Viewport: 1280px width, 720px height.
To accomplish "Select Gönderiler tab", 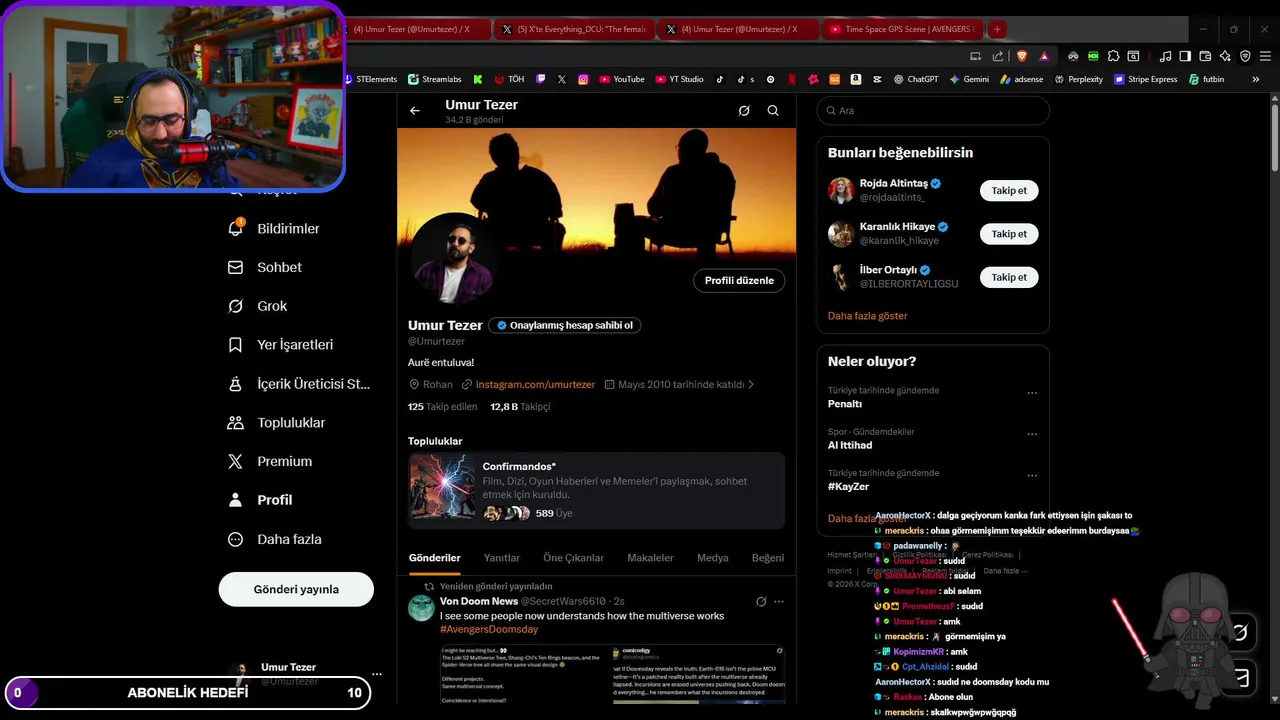I will (x=435, y=558).
